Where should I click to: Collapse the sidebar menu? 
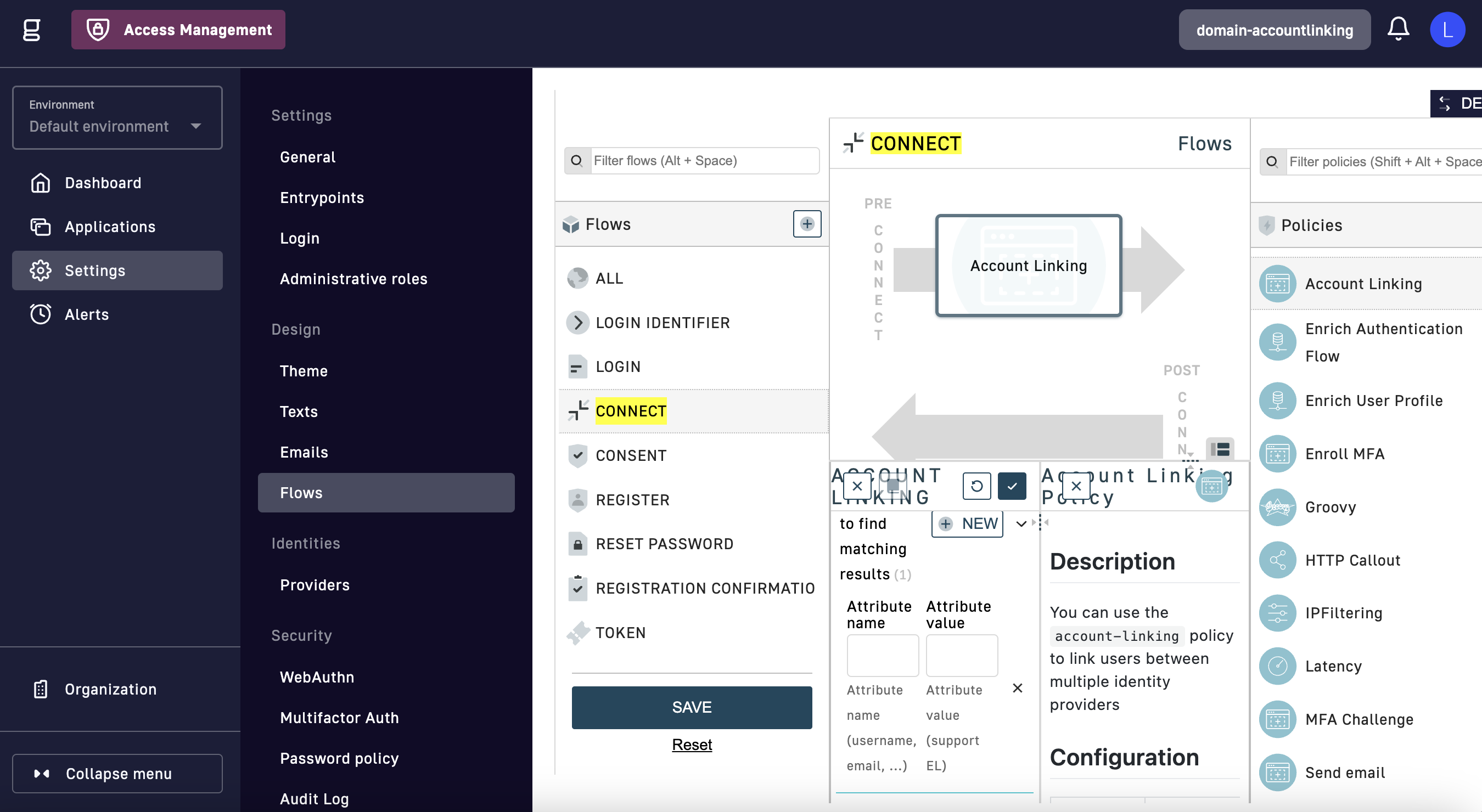click(x=117, y=774)
